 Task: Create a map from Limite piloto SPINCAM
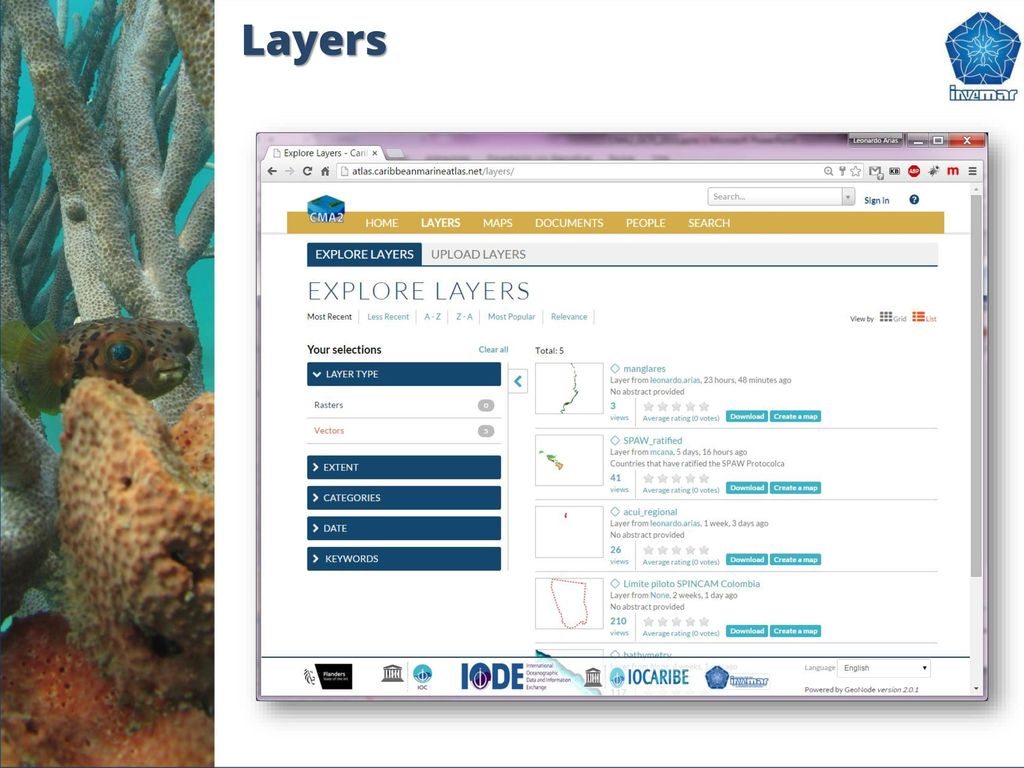point(795,631)
